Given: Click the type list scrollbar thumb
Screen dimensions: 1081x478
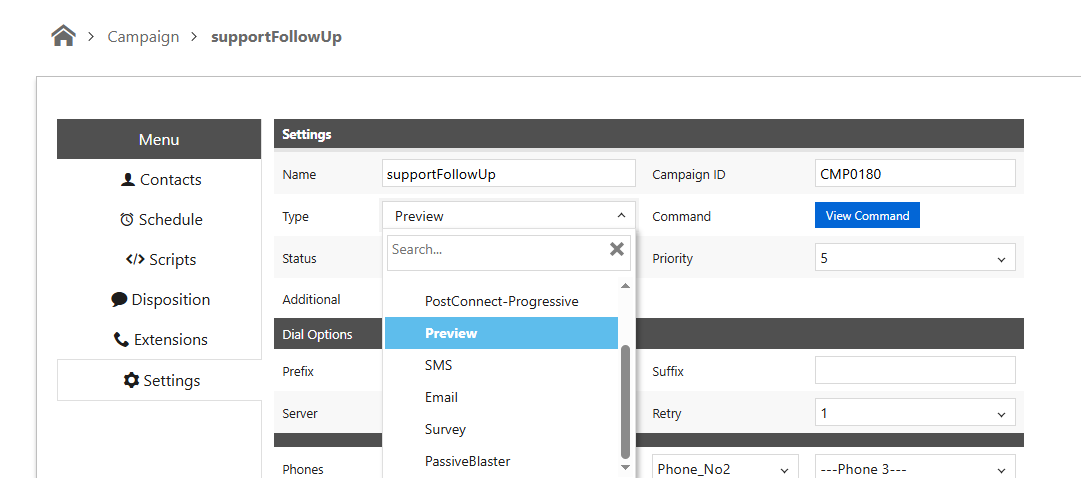Looking at the screenshot, I should coord(626,400).
